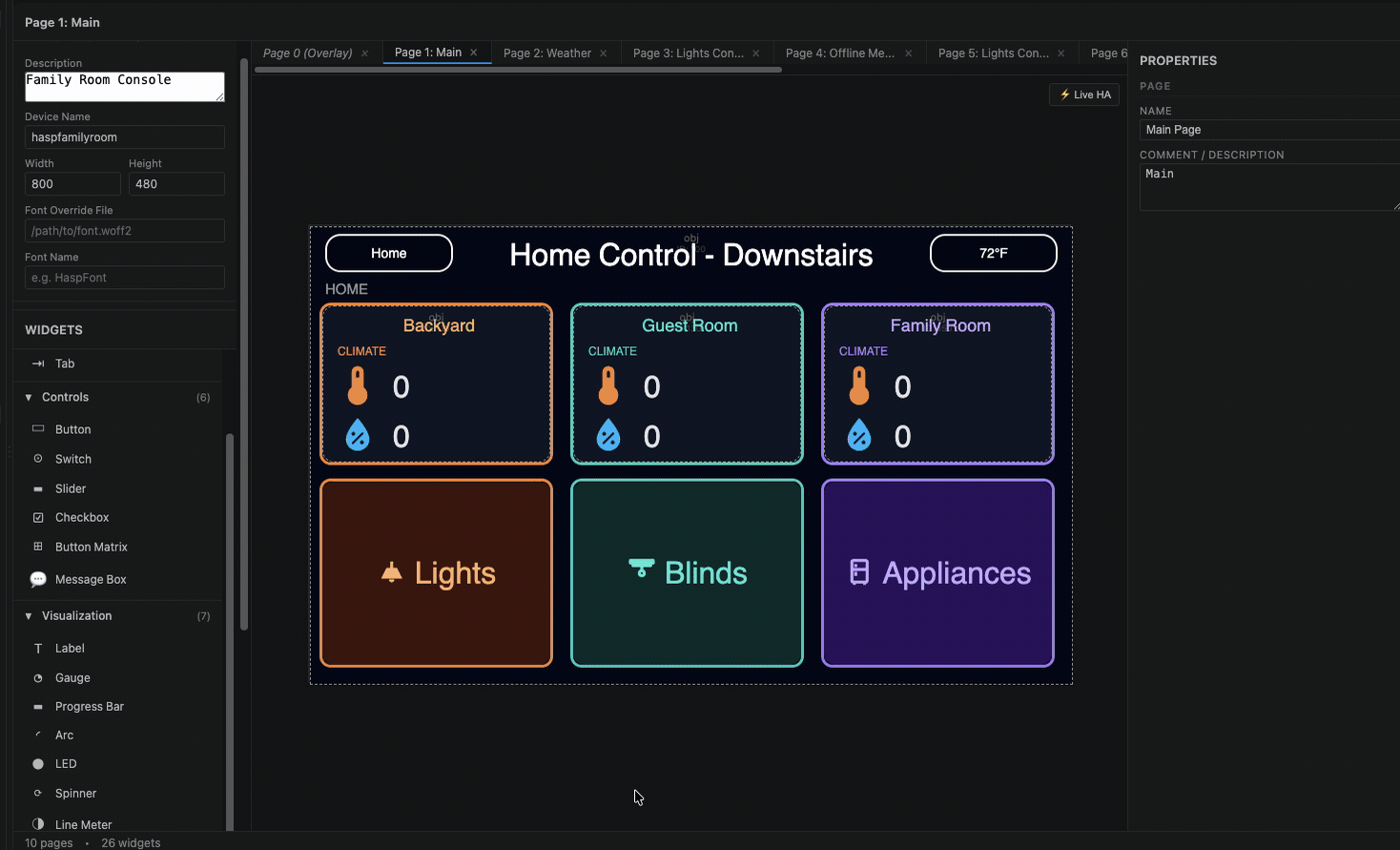
Task: Click the Label widget T icon
Action: pyautogui.click(x=38, y=648)
